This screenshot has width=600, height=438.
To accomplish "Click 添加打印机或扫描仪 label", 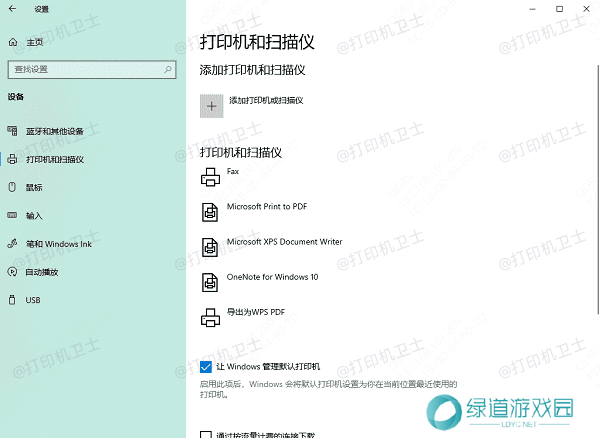I will tap(266, 100).
